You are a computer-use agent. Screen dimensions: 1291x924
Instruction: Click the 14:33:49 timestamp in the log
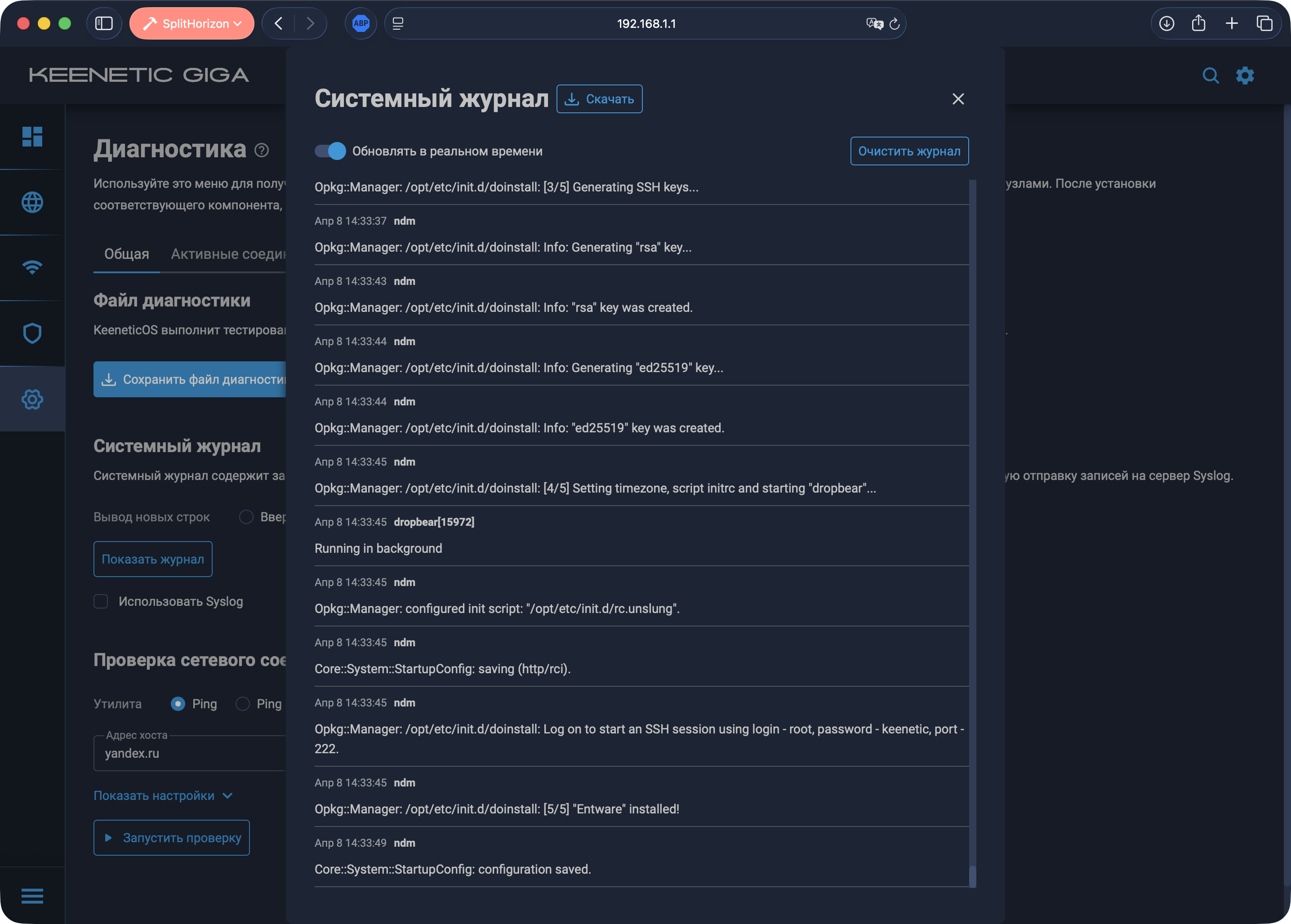pyautogui.click(x=351, y=843)
